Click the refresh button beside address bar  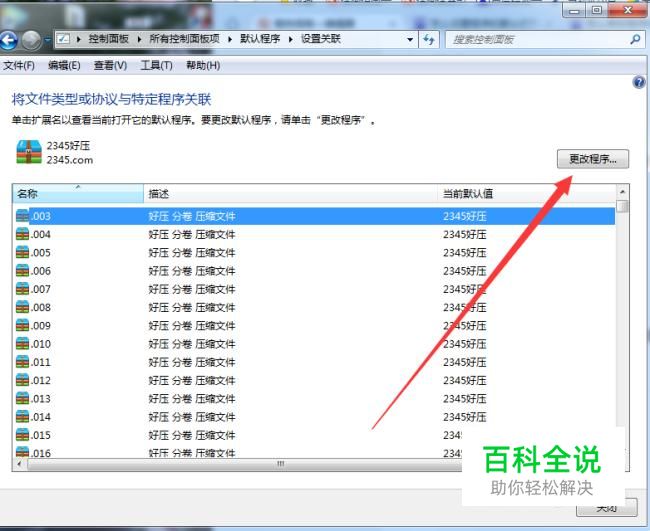429,40
